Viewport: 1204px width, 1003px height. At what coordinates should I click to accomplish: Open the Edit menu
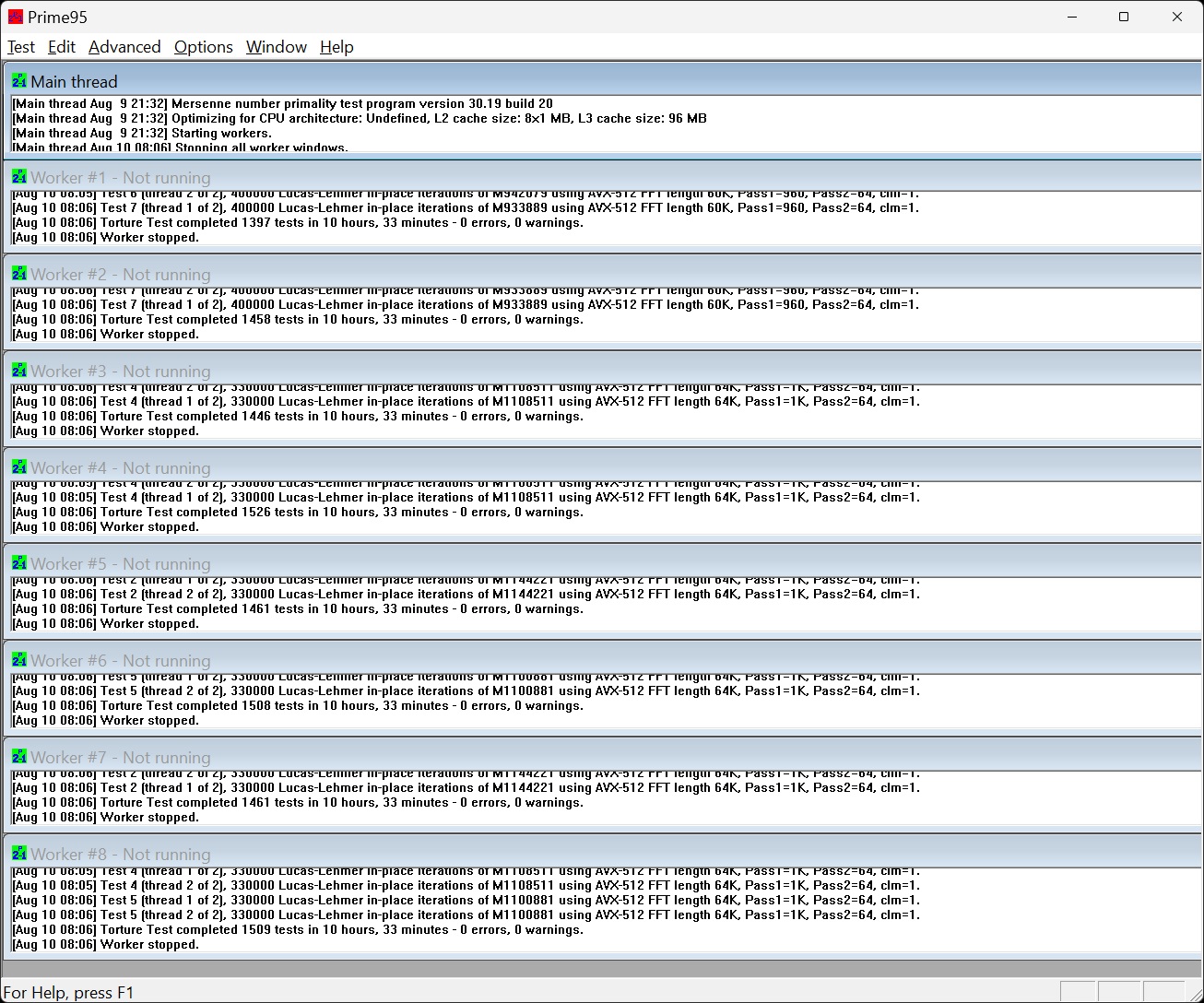(62, 47)
